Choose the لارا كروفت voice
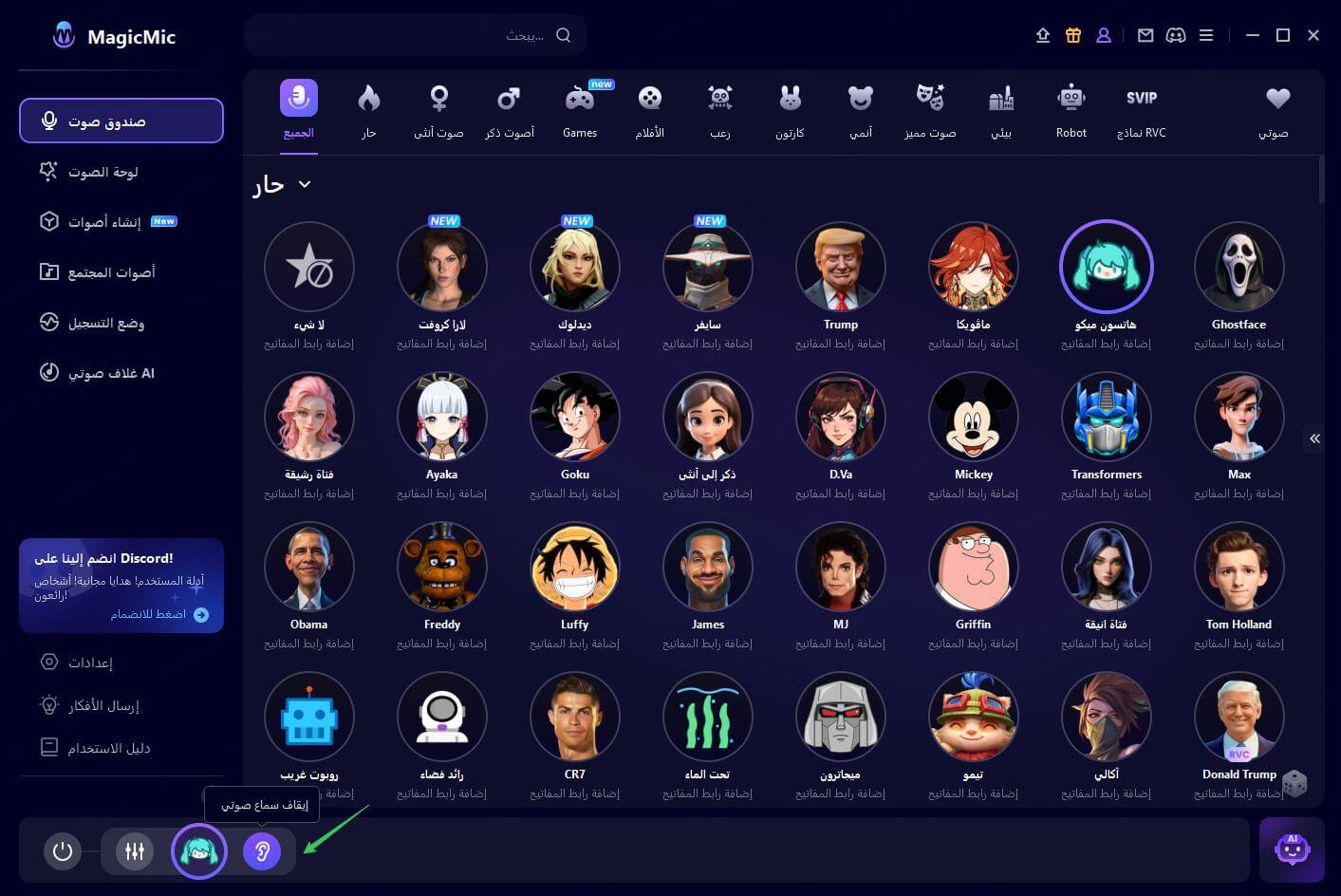The image size is (1341, 896). (442, 268)
